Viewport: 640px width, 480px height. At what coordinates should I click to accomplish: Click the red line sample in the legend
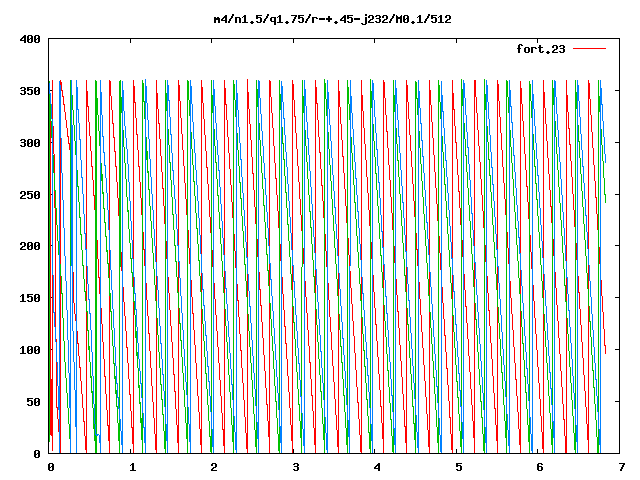[x=589, y=49]
